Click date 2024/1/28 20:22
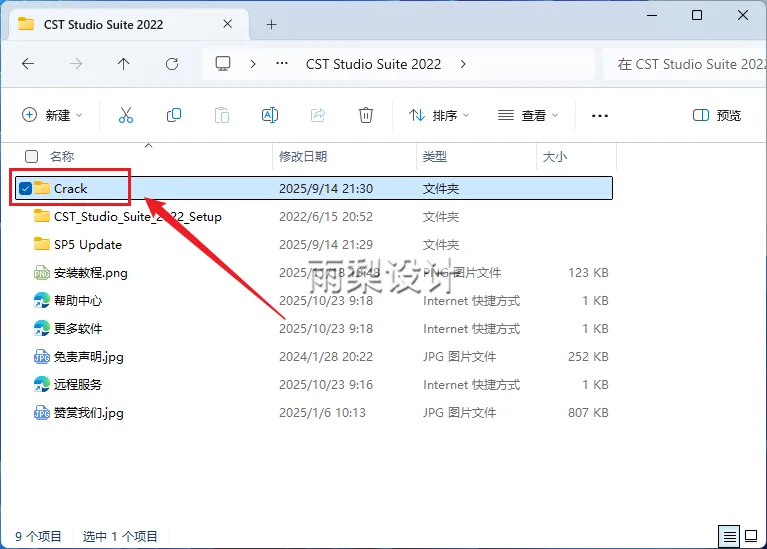Image resolution: width=767 pixels, height=549 pixels. click(x=326, y=356)
